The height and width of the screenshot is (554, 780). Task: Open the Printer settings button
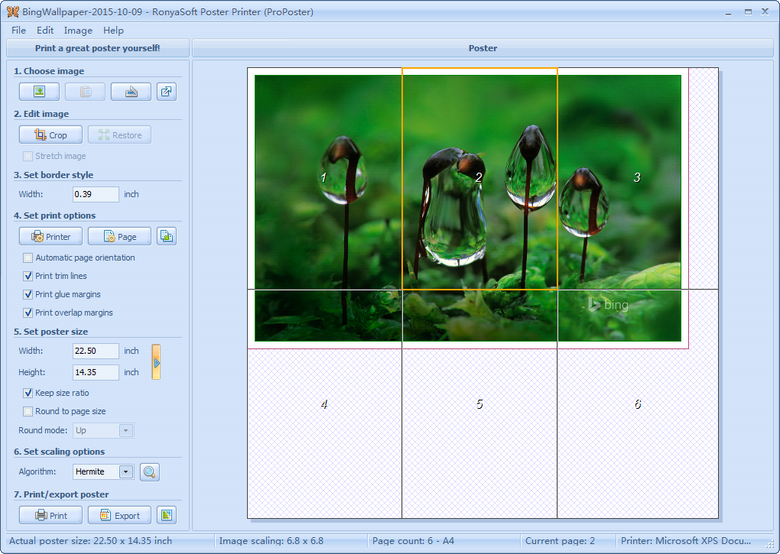(x=50, y=236)
